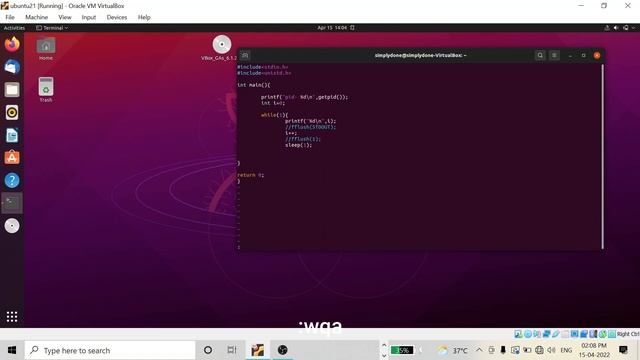Click the Type here to search box
This screenshot has width=640, height=360.
point(110,350)
